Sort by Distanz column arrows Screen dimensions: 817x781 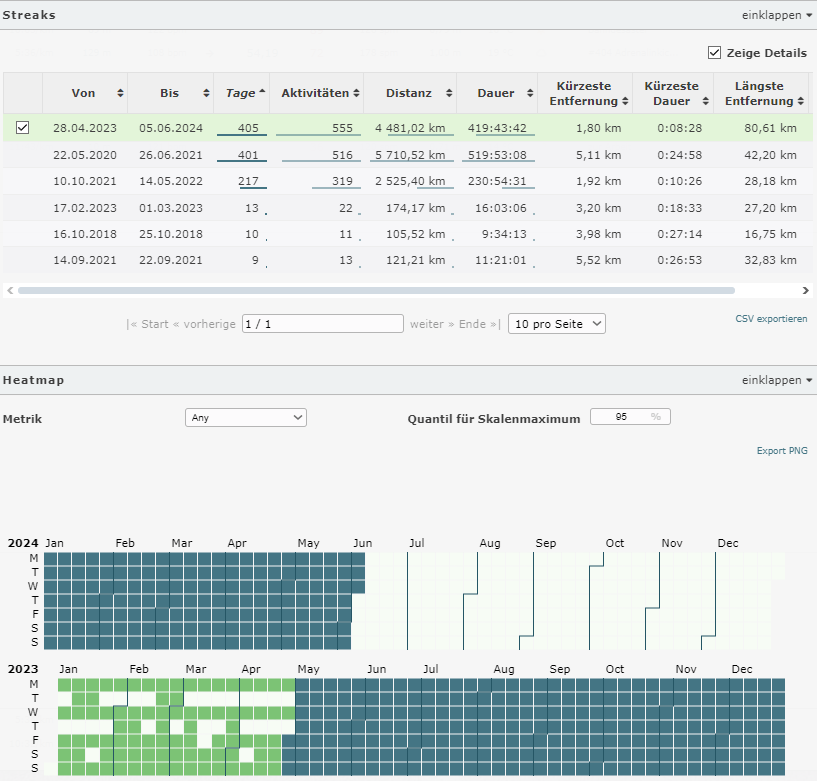tap(449, 93)
